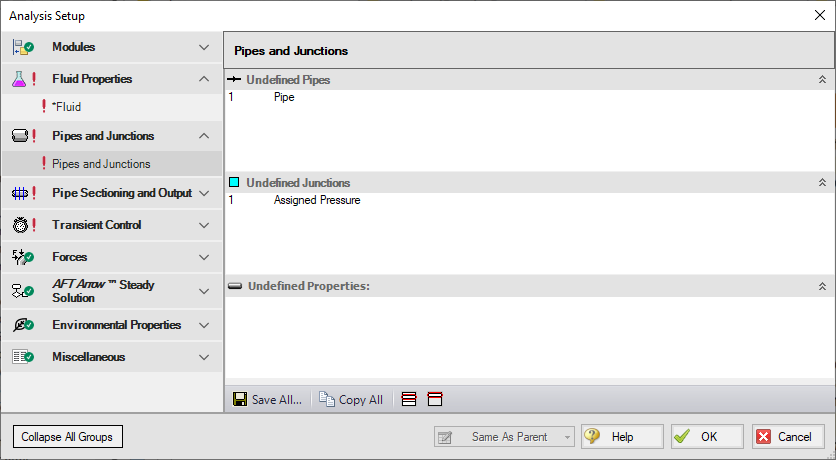This screenshot has width=836, height=460.
Task: Click the 'Undefined Junctions' heading text
Action: pyautogui.click(x=298, y=183)
